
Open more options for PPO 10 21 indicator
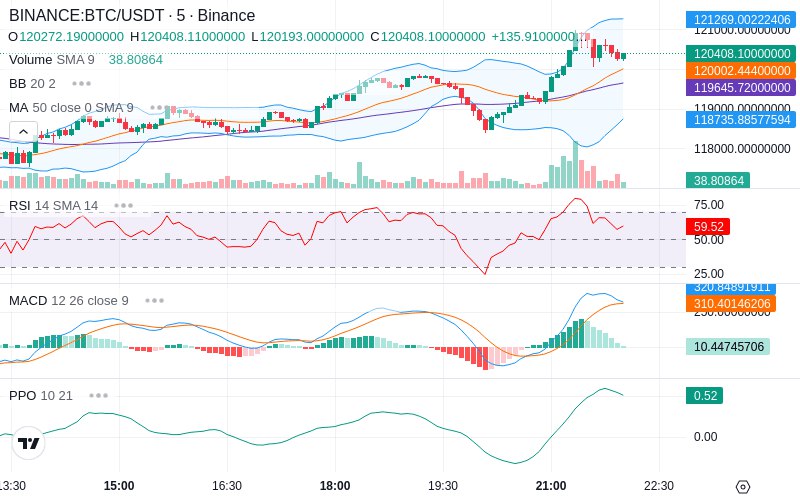click(98, 395)
